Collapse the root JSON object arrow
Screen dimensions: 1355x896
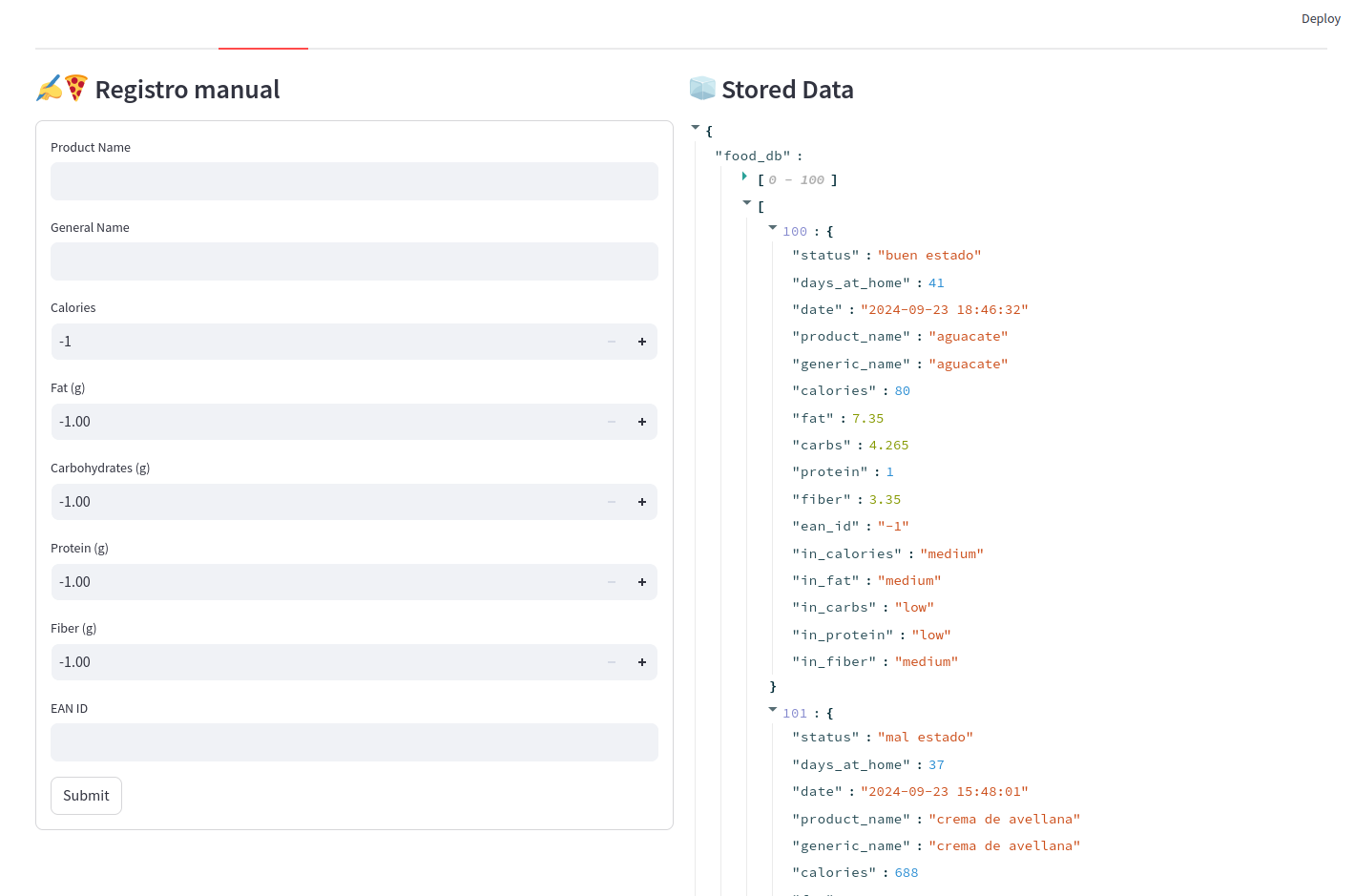[x=696, y=128]
